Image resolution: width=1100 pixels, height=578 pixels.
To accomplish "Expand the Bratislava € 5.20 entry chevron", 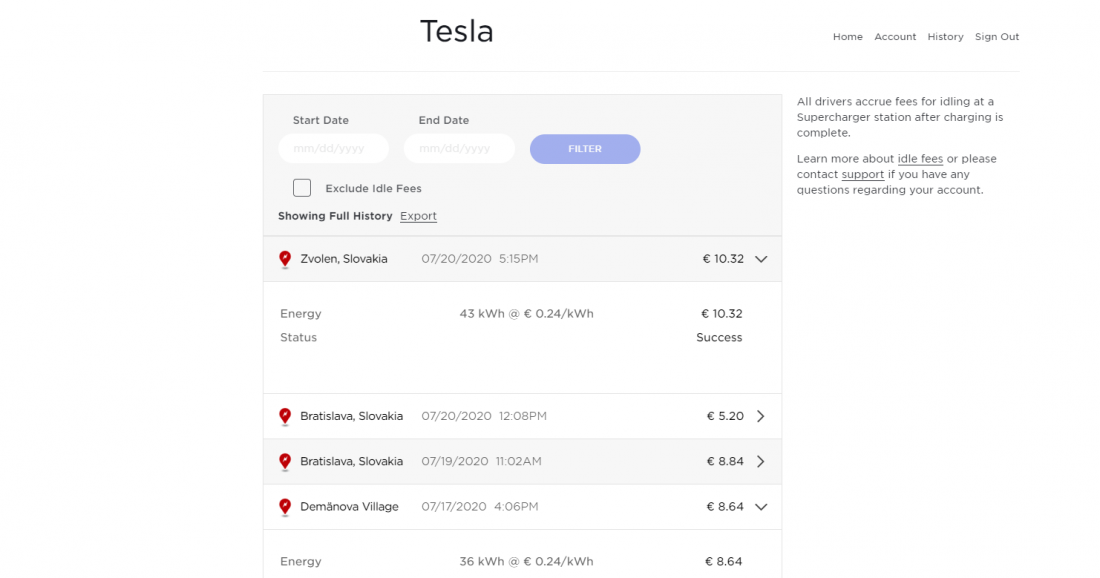I will (761, 416).
